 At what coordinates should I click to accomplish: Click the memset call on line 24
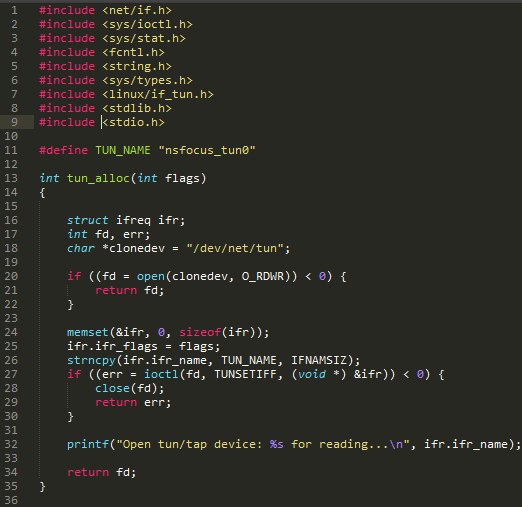coord(88,332)
